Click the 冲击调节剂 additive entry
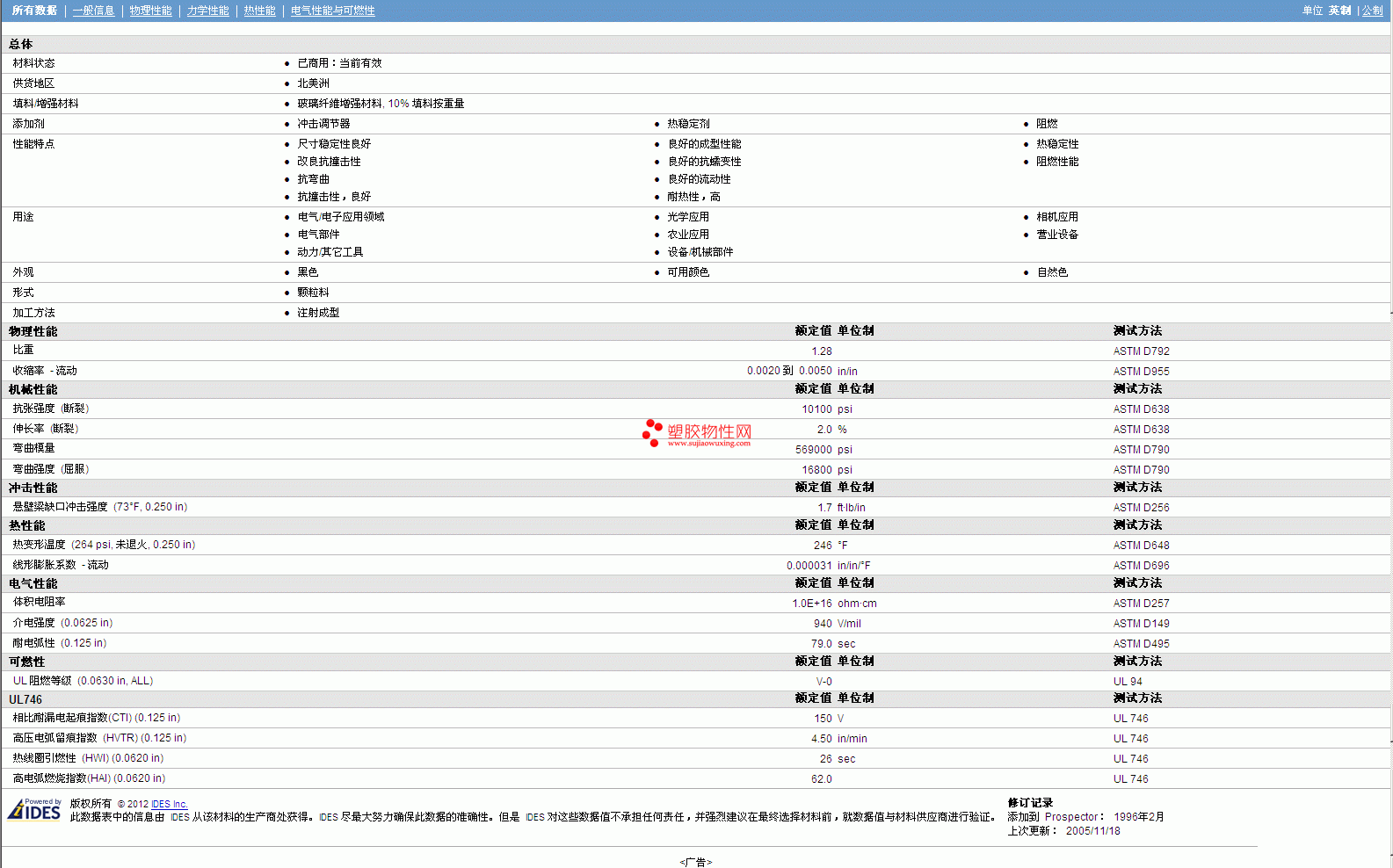The width and height of the screenshot is (1393, 868). 323,124
